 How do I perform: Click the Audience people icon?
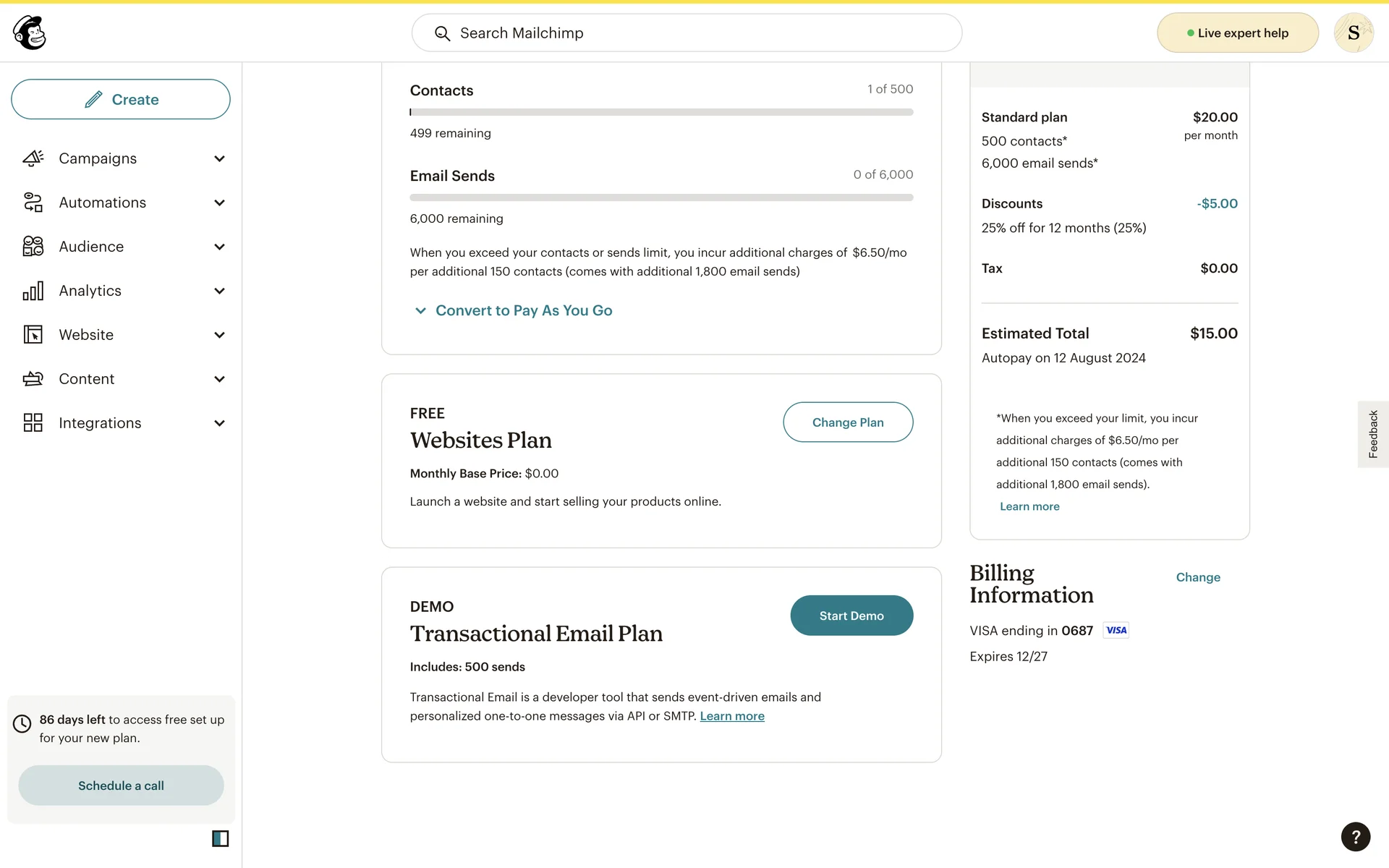pyautogui.click(x=33, y=247)
